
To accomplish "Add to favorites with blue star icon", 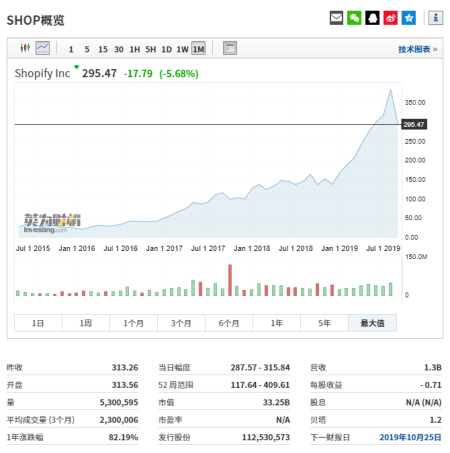I will [x=409, y=18].
